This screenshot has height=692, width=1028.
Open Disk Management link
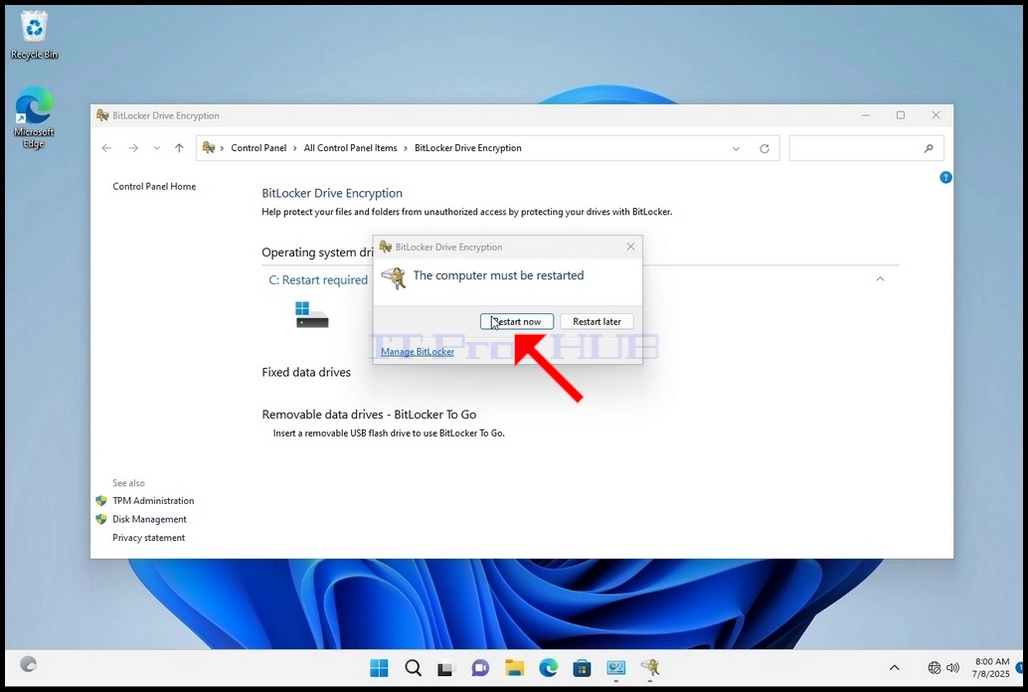tap(149, 519)
